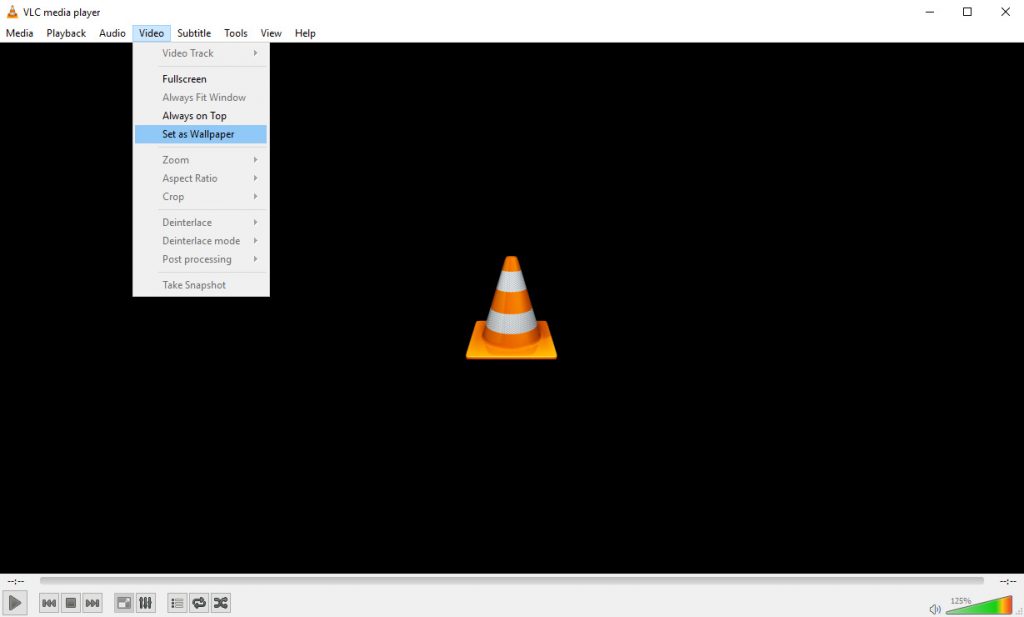Click the large VLC cone in video area
The image size is (1024, 617).
[511, 308]
